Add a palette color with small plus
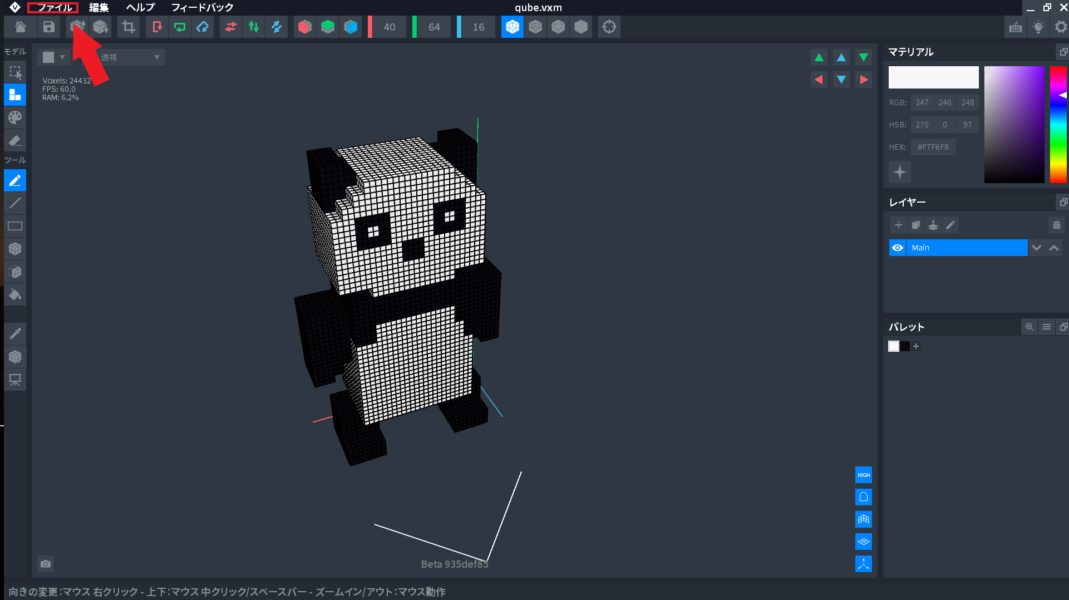The width and height of the screenshot is (1069, 600). click(916, 346)
